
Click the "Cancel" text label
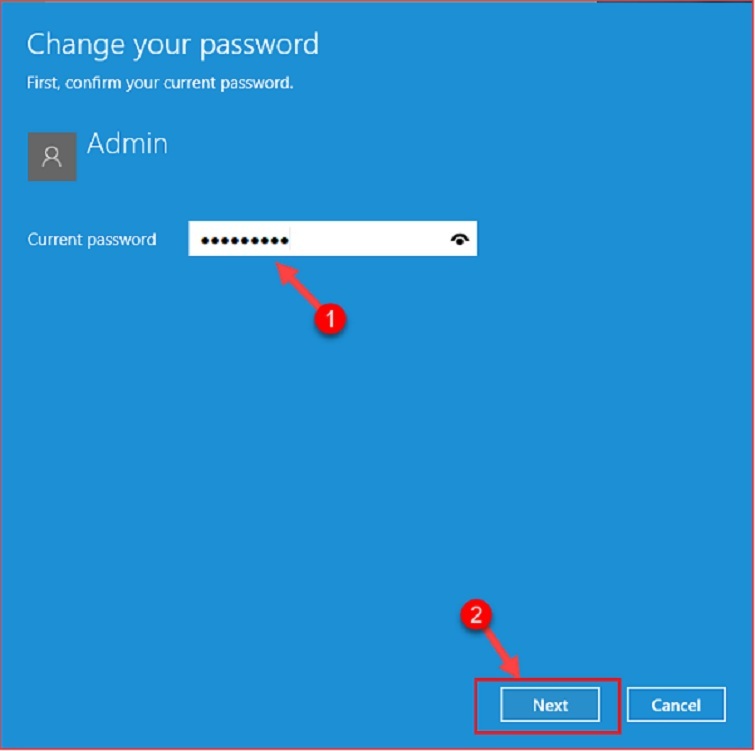[x=676, y=705]
